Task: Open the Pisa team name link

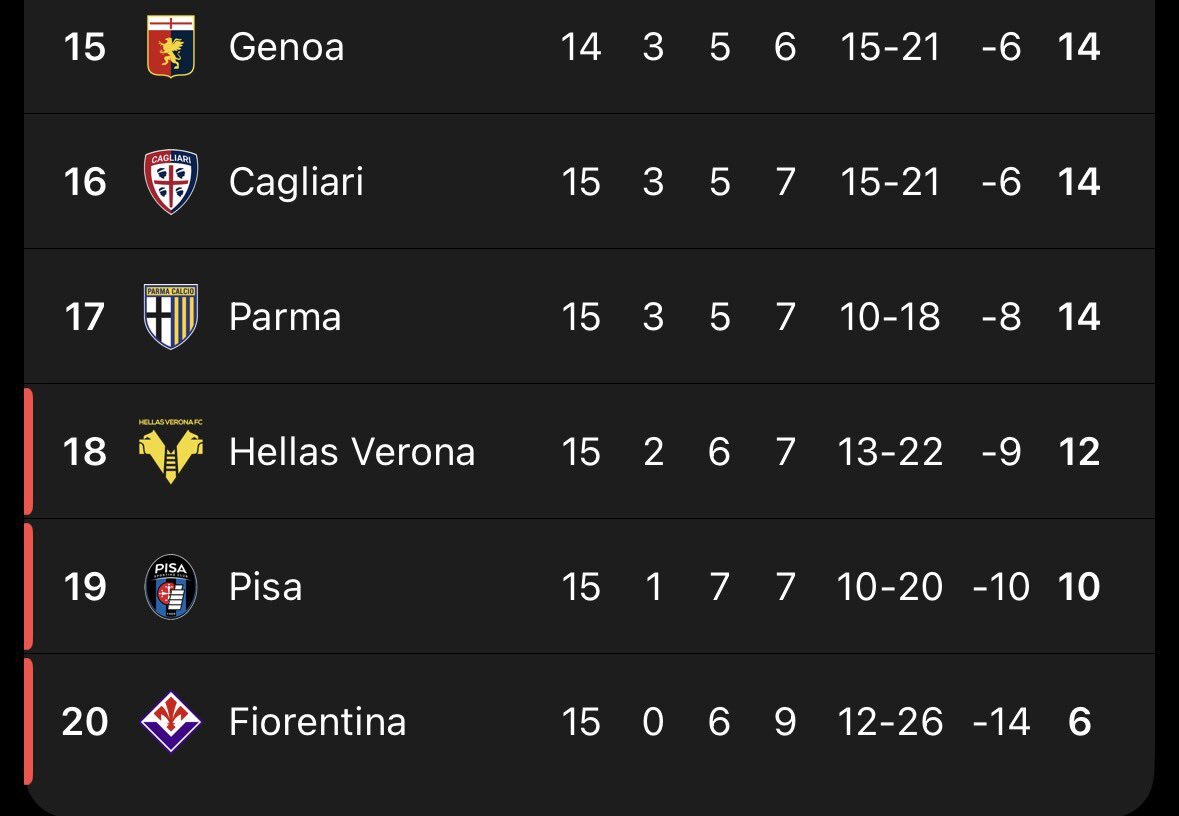Action: 265,587
